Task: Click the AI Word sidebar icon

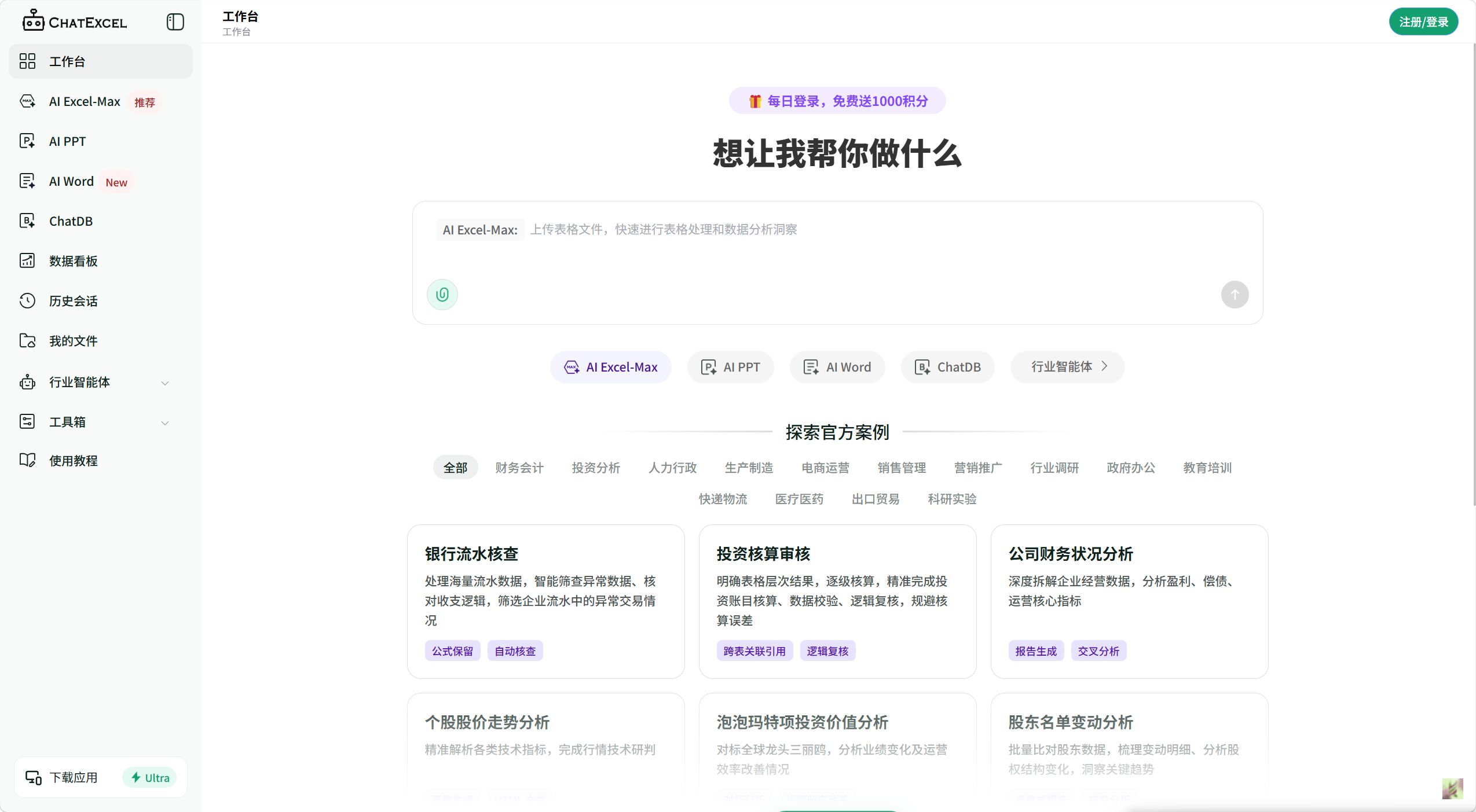Action: click(27, 181)
